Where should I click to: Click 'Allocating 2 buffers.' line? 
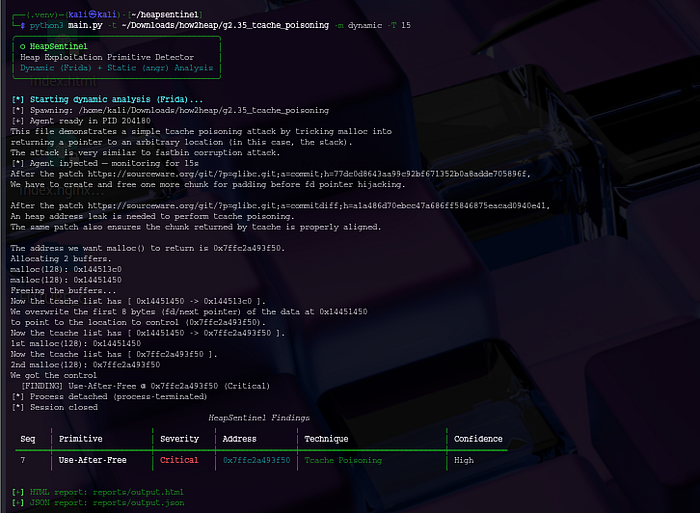pos(61,259)
